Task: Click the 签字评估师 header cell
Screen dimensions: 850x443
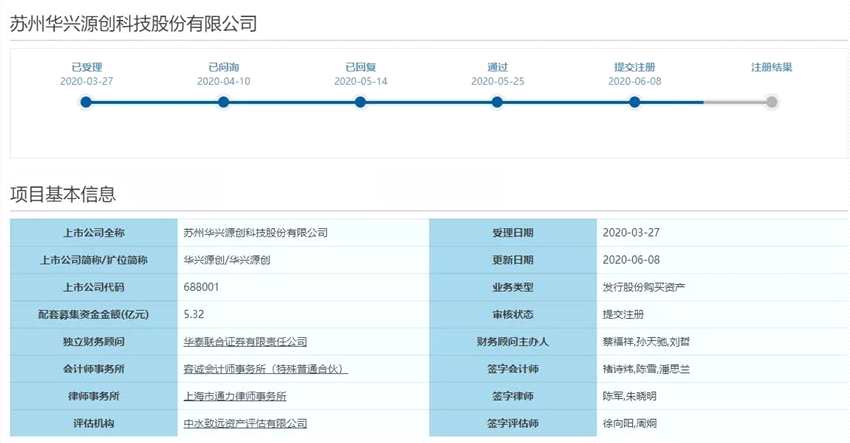Action: pos(513,423)
